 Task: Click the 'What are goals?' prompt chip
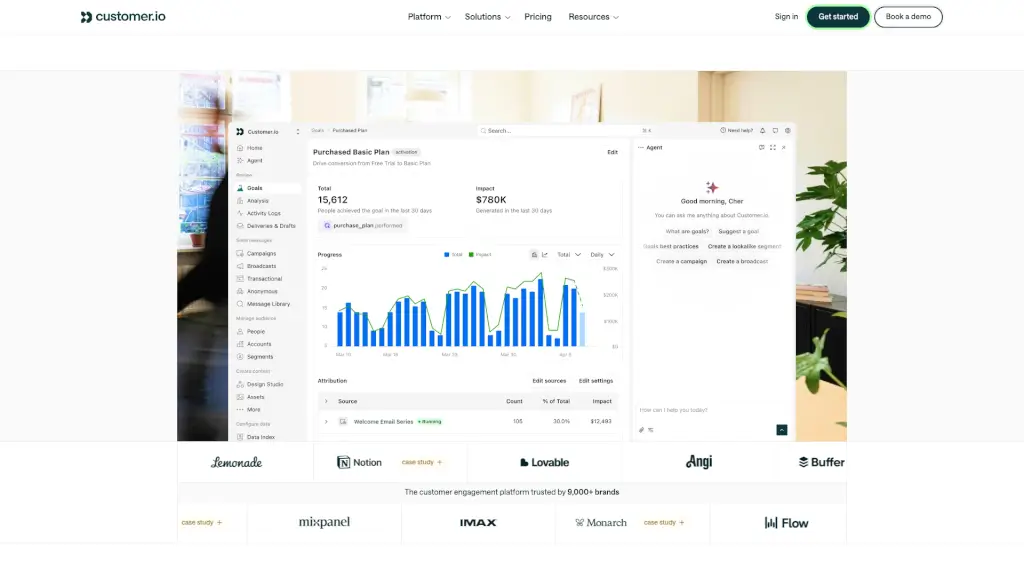[x=687, y=231]
